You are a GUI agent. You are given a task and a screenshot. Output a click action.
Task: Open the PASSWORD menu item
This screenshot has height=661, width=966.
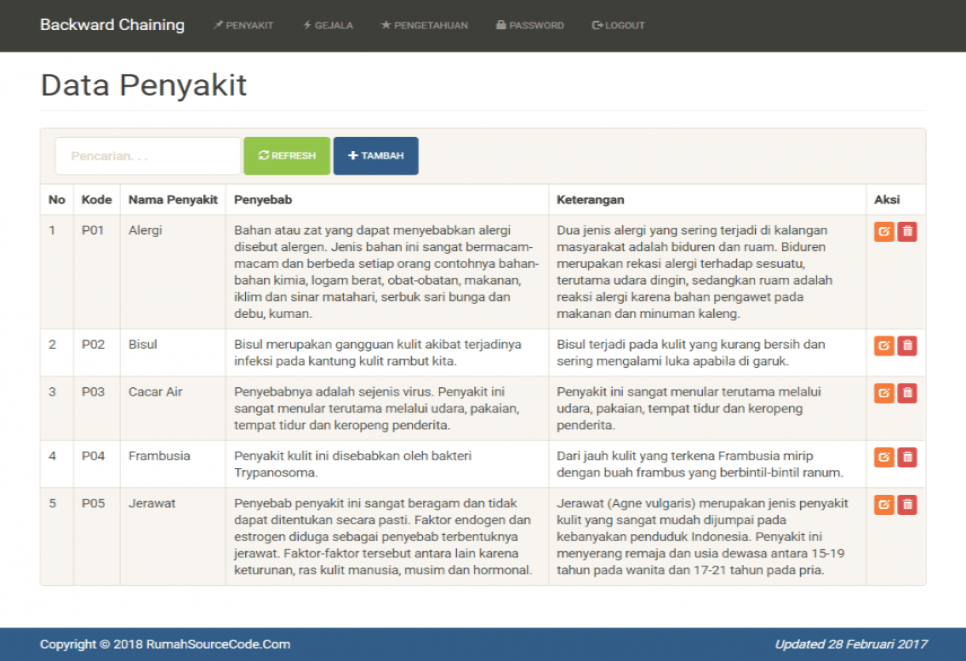(530, 25)
